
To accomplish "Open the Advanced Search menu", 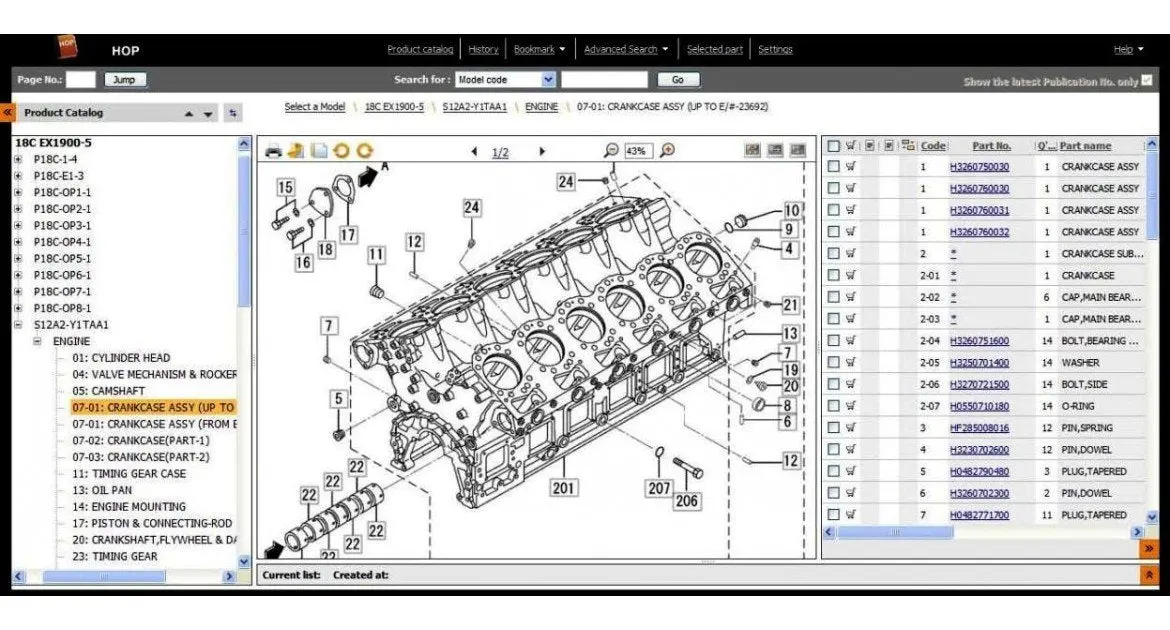I will click(625, 49).
